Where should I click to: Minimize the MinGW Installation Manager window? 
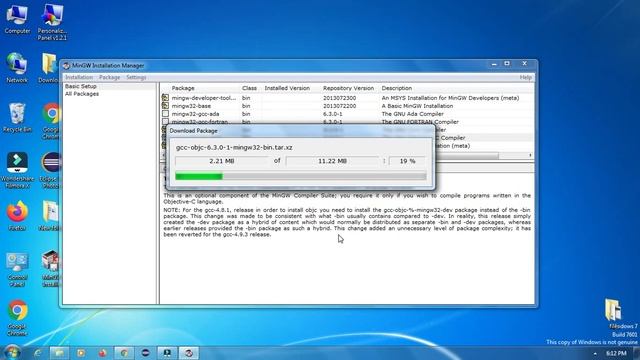(494, 64)
